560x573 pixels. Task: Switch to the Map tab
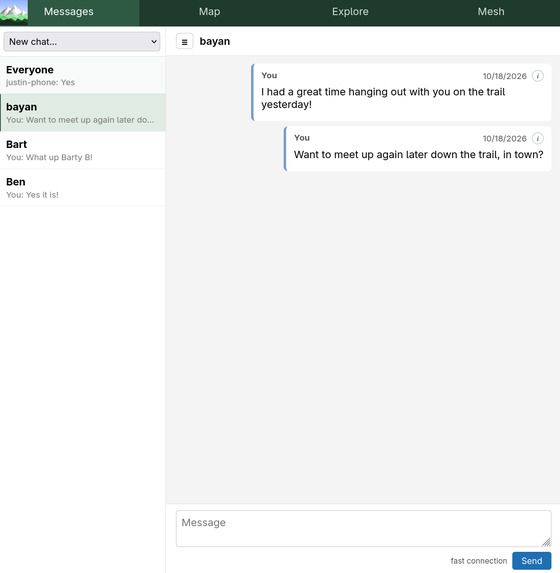pyautogui.click(x=209, y=12)
